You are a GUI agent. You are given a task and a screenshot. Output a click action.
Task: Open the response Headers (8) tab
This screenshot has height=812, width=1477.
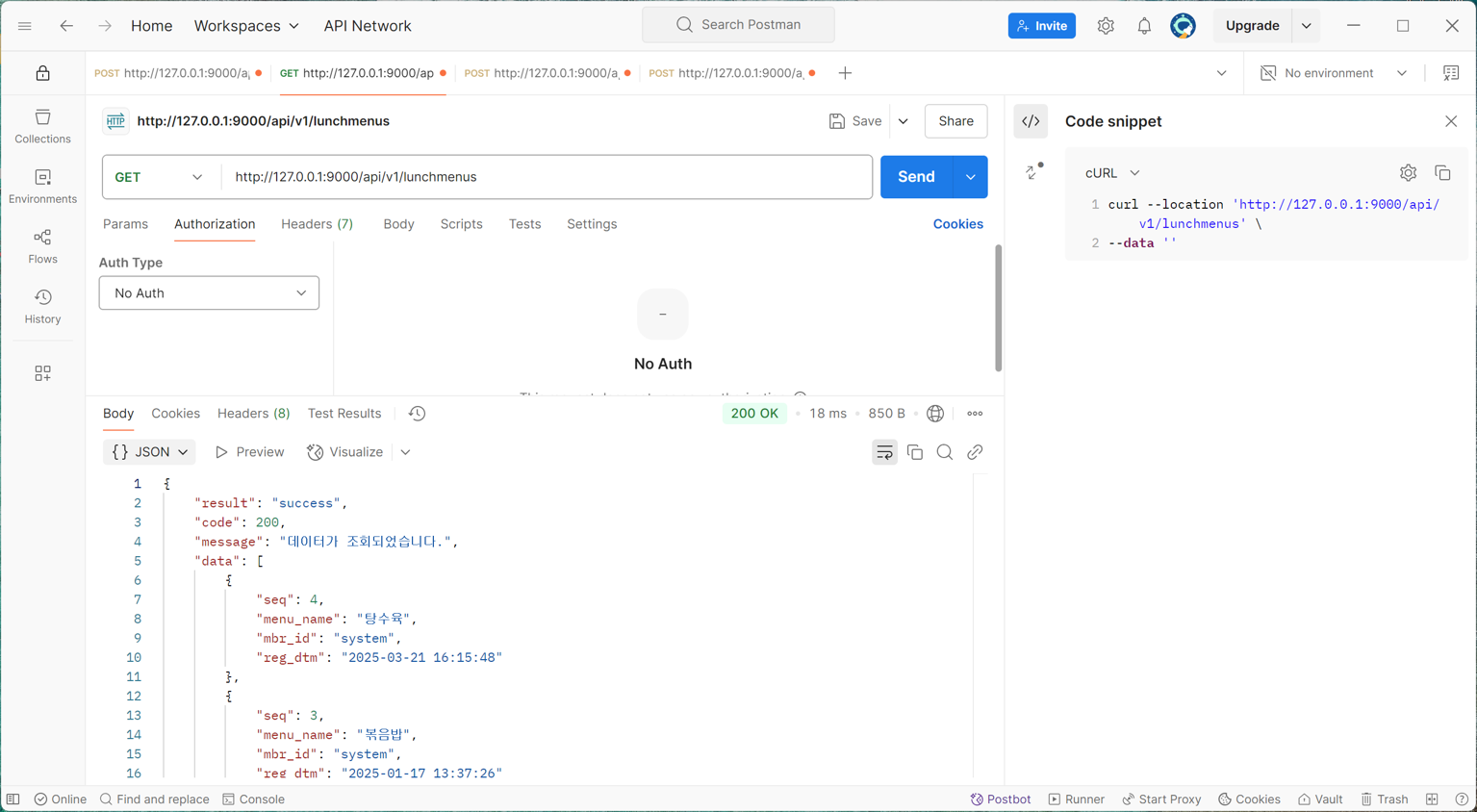[x=254, y=414]
